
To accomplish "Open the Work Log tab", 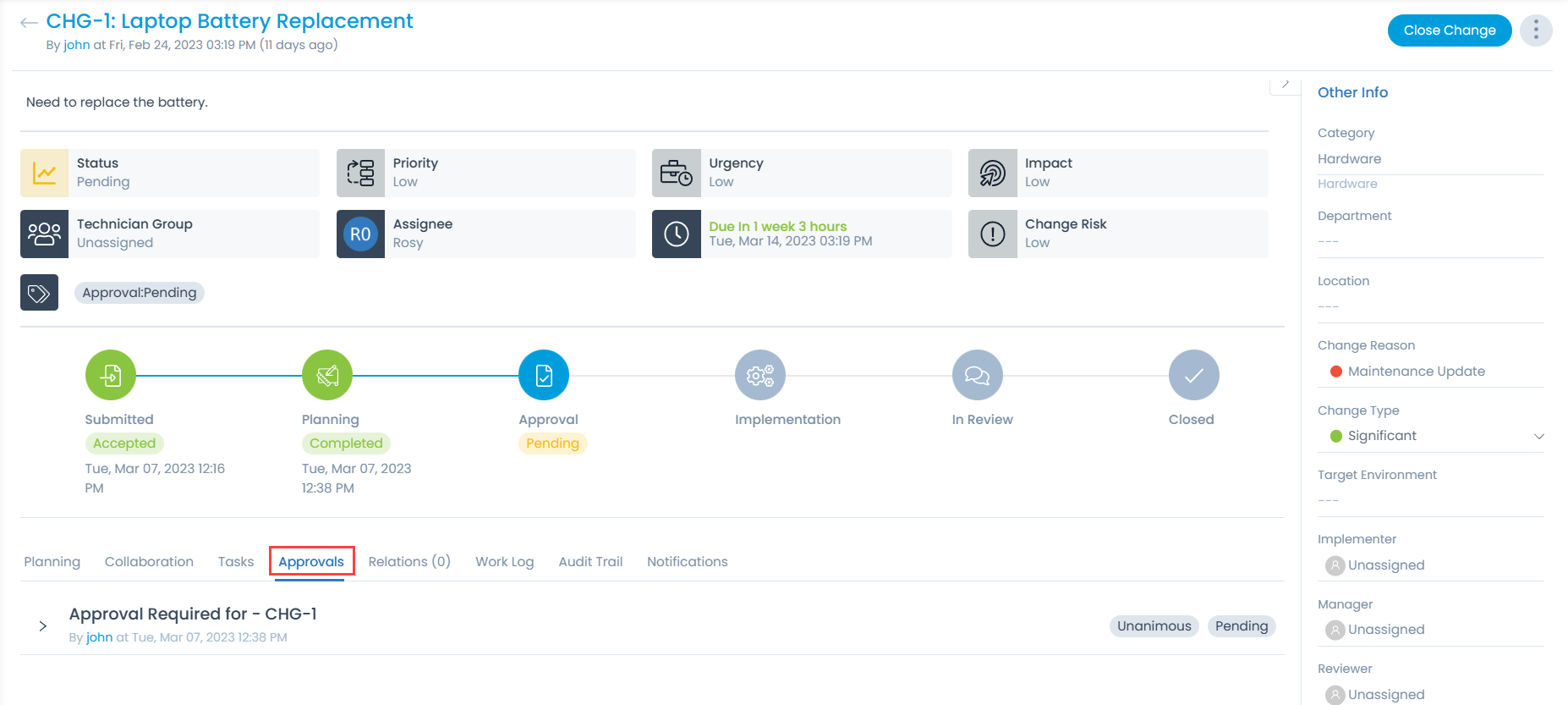I will (x=504, y=562).
